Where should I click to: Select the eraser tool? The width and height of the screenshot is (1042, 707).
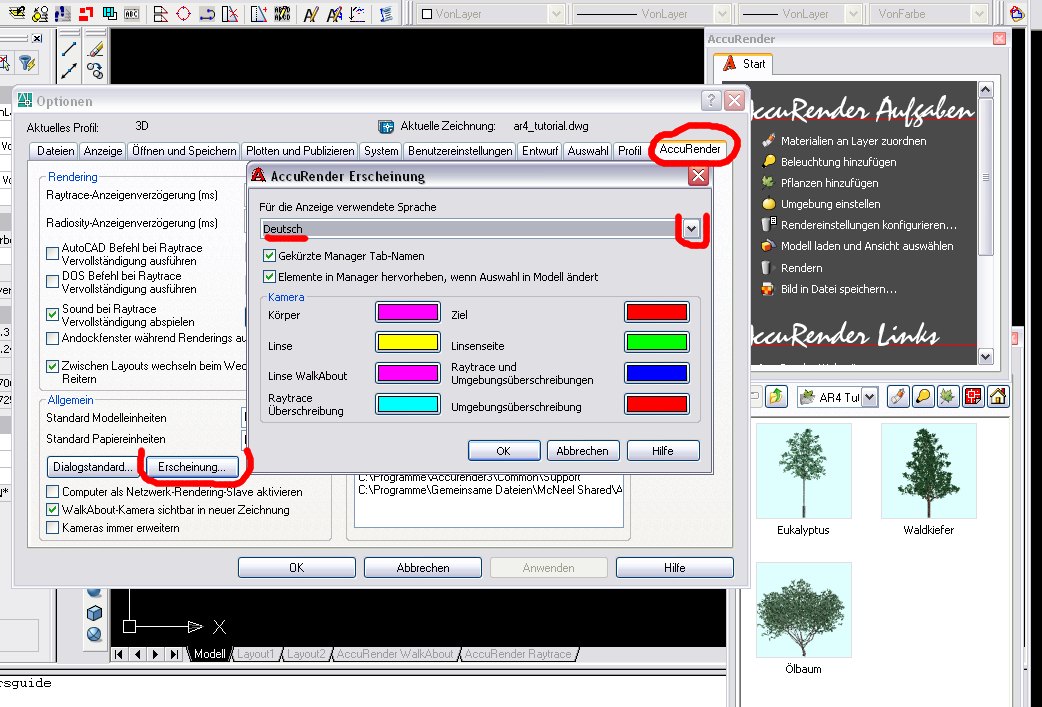(x=95, y=49)
